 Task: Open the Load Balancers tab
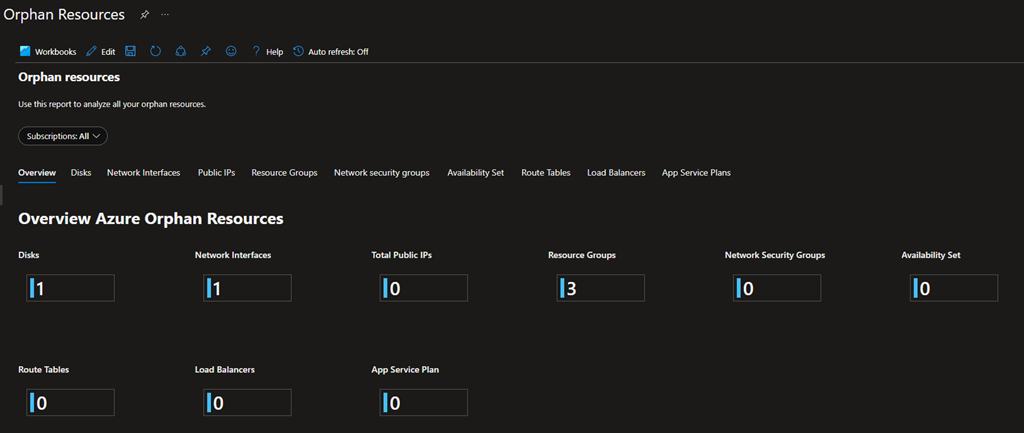[x=616, y=173]
